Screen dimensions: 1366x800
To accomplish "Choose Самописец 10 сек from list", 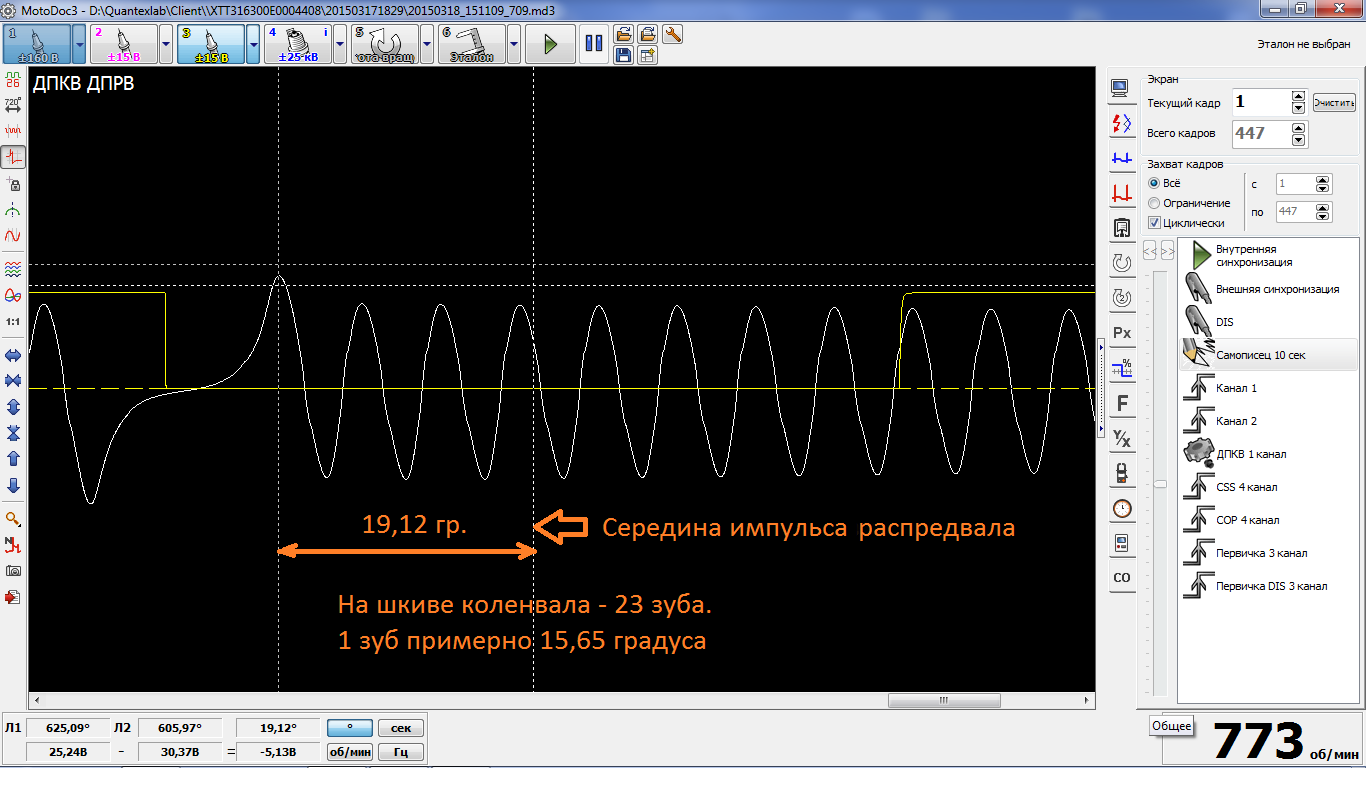I will coord(1267,355).
